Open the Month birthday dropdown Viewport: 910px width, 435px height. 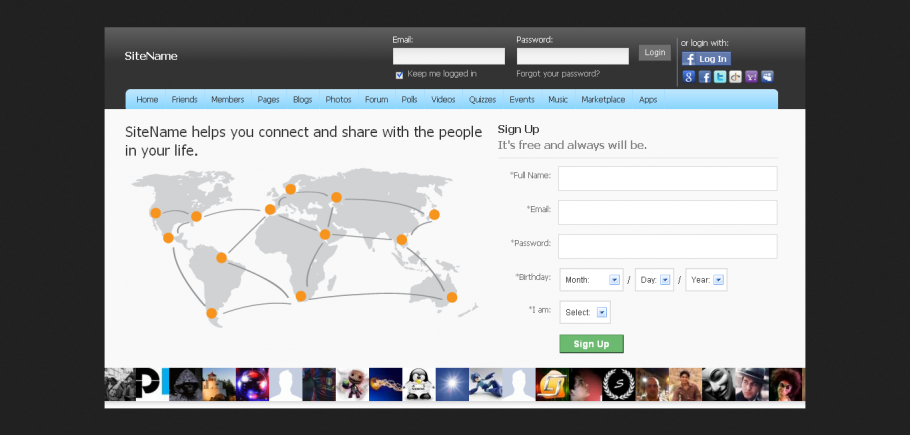(591, 280)
